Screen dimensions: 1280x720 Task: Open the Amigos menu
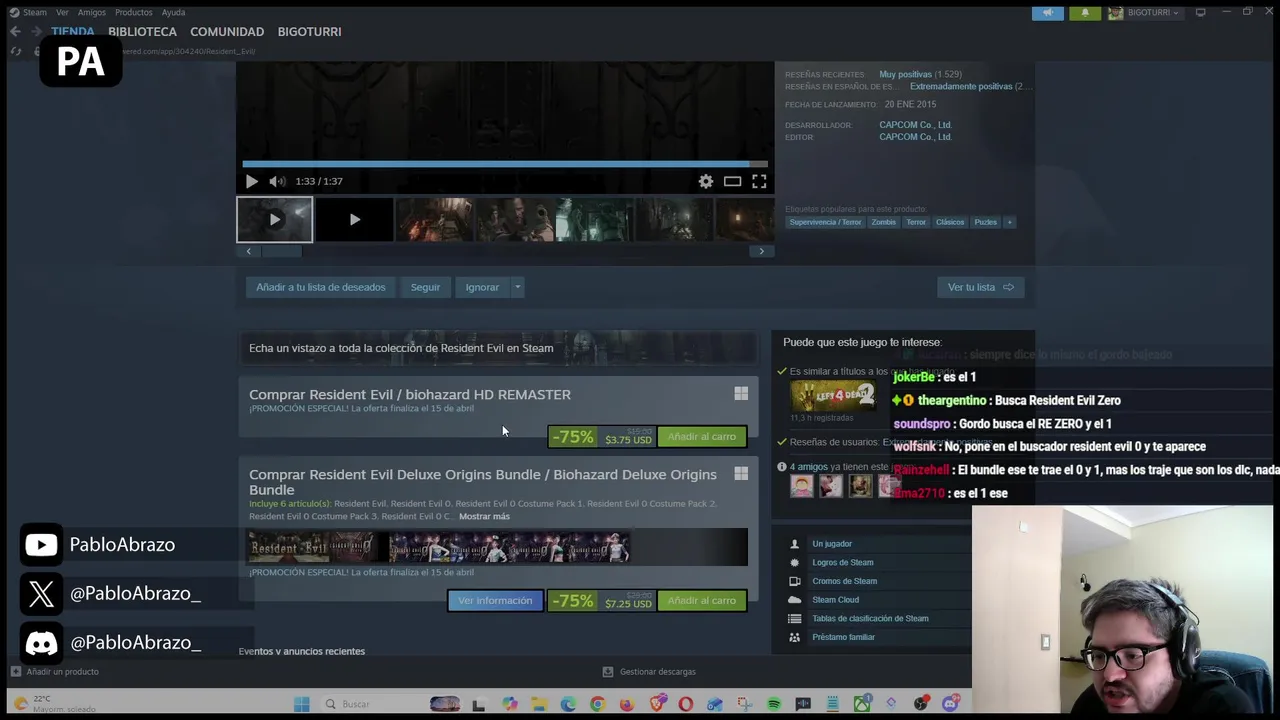click(x=92, y=12)
